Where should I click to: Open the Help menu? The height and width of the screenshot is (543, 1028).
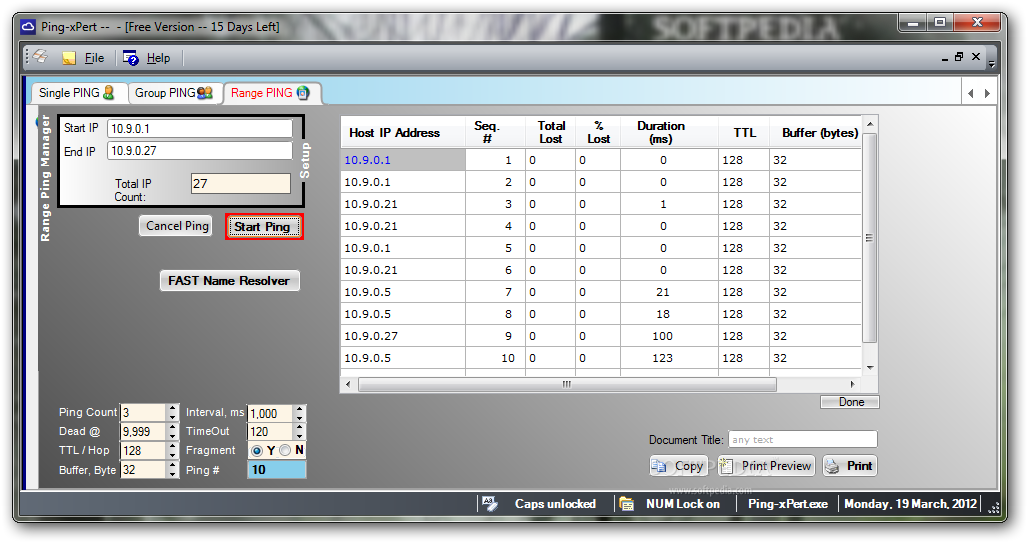tap(158, 58)
